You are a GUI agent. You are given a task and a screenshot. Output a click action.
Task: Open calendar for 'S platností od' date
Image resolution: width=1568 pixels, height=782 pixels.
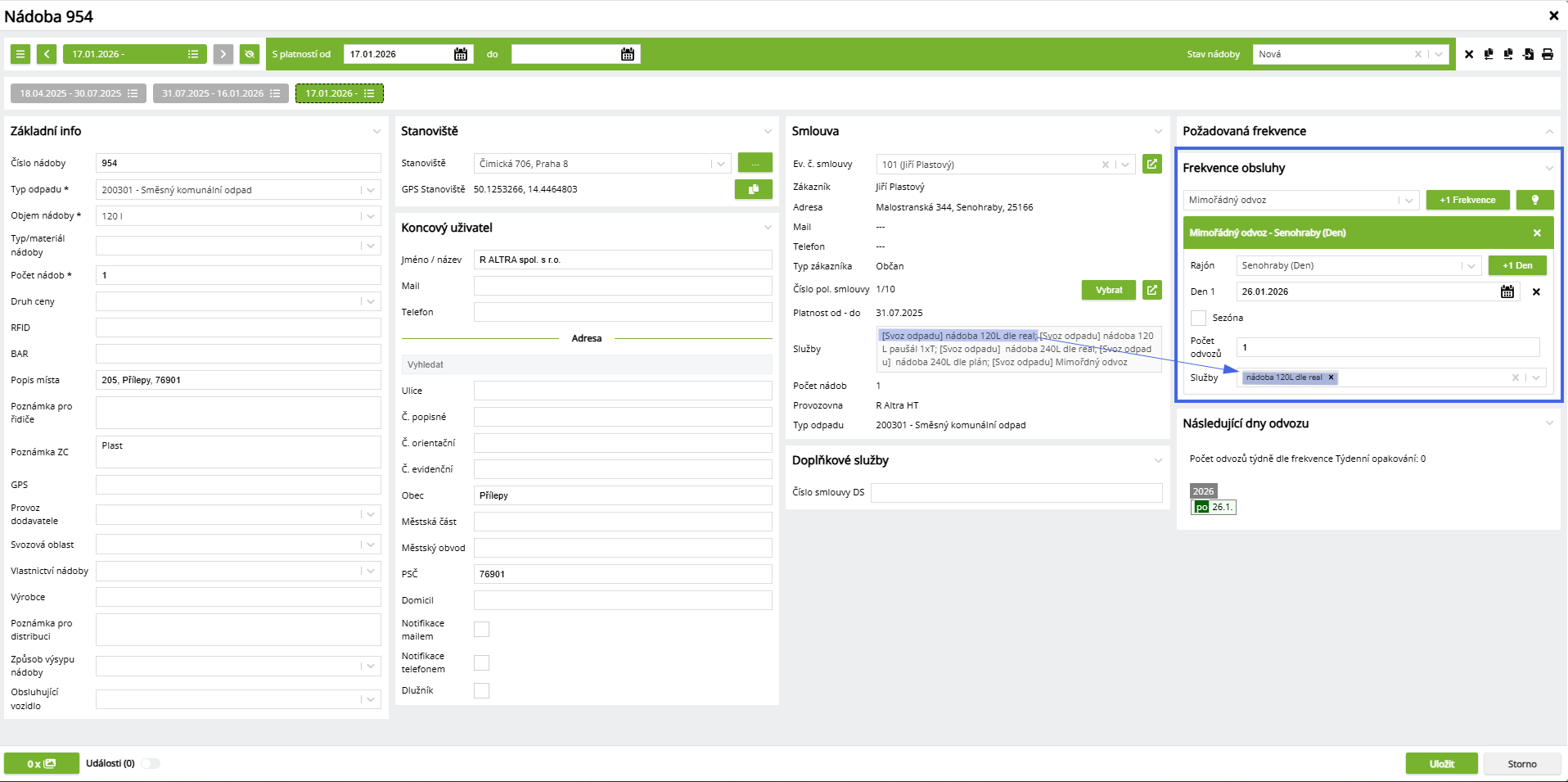pyautogui.click(x=461, y=54)
